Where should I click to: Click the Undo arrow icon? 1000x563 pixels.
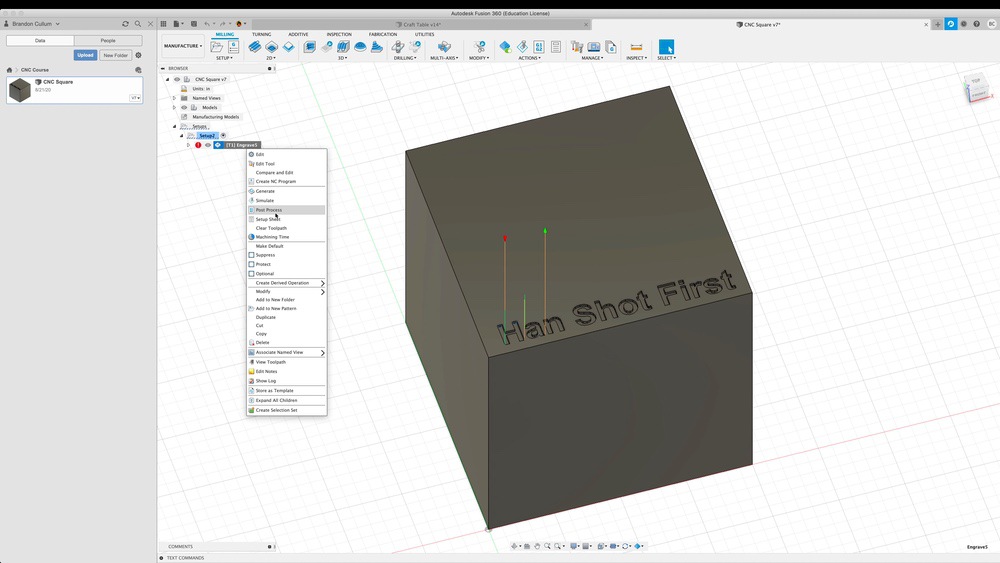point(207,24)
